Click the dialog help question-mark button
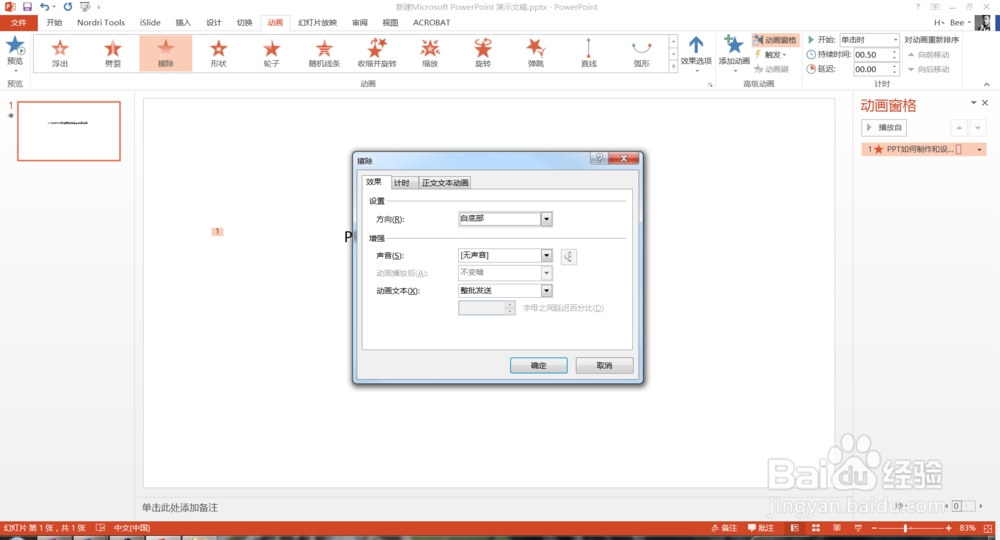The height and width of the screenshot is (540, 1000). pos(599,158)
